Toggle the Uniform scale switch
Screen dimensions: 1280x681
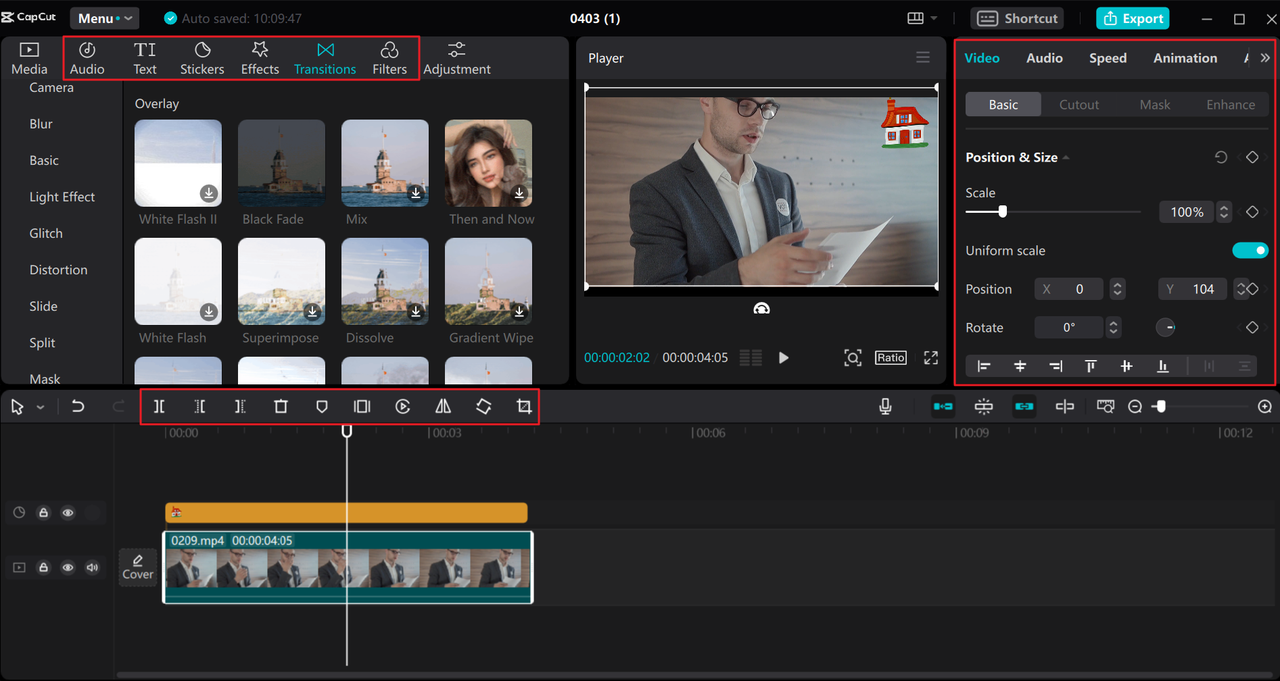coord(1250,250)
